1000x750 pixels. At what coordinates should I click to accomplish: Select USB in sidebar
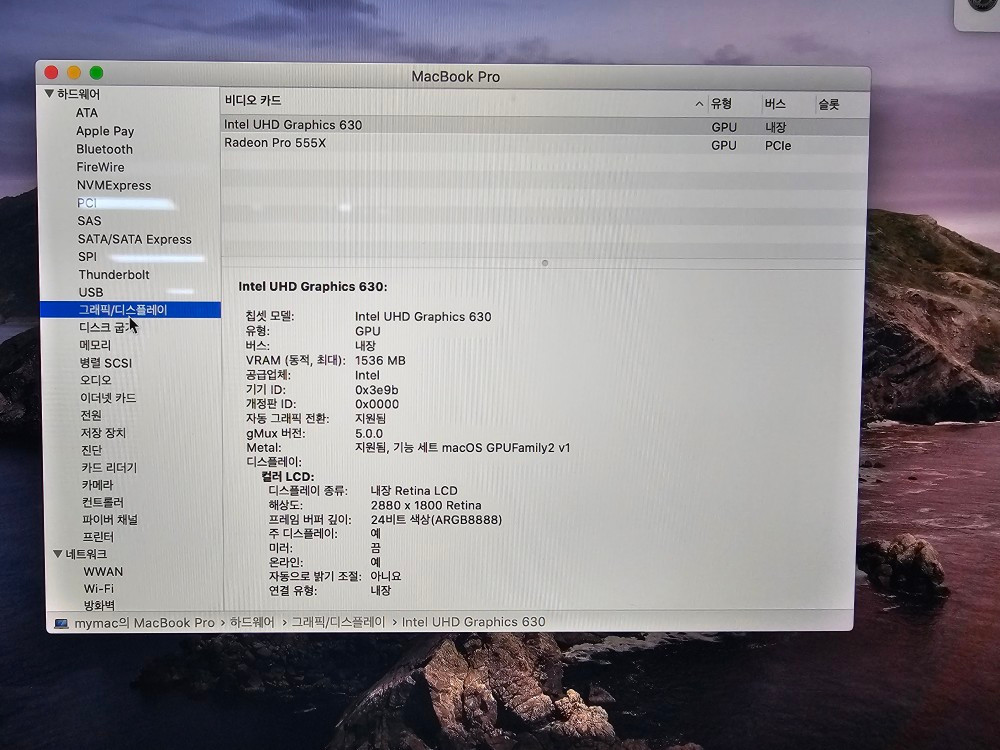(91, 292)
